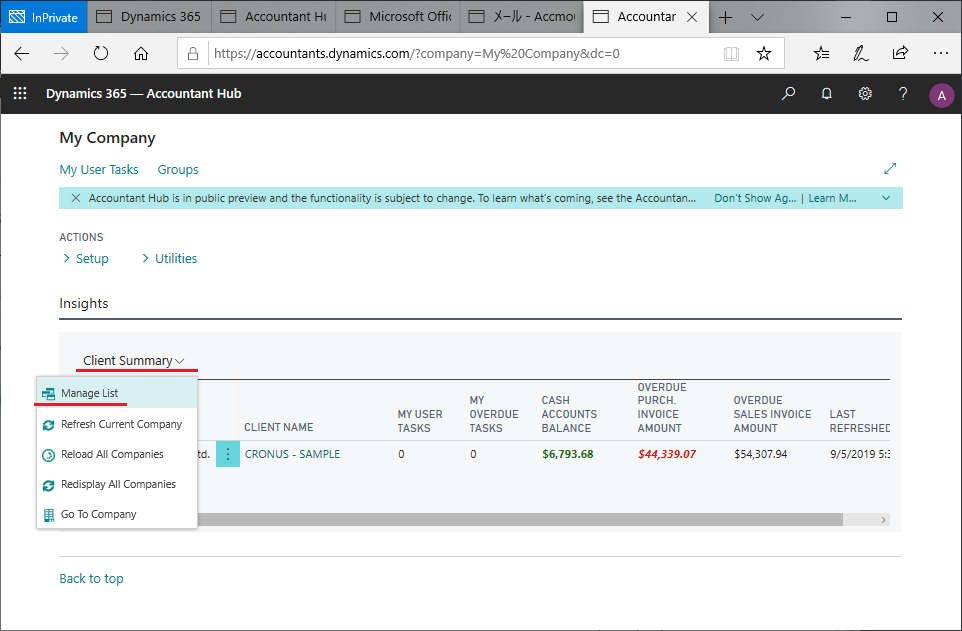Add page to favorites star
The width and height of the screenshot is (962, 631).
763,53
